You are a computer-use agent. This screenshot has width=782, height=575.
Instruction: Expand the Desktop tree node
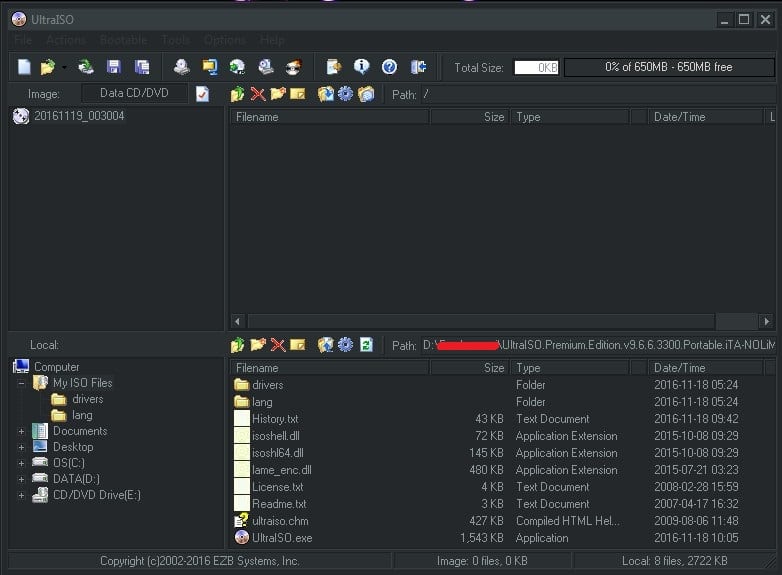tap(21, 447)
